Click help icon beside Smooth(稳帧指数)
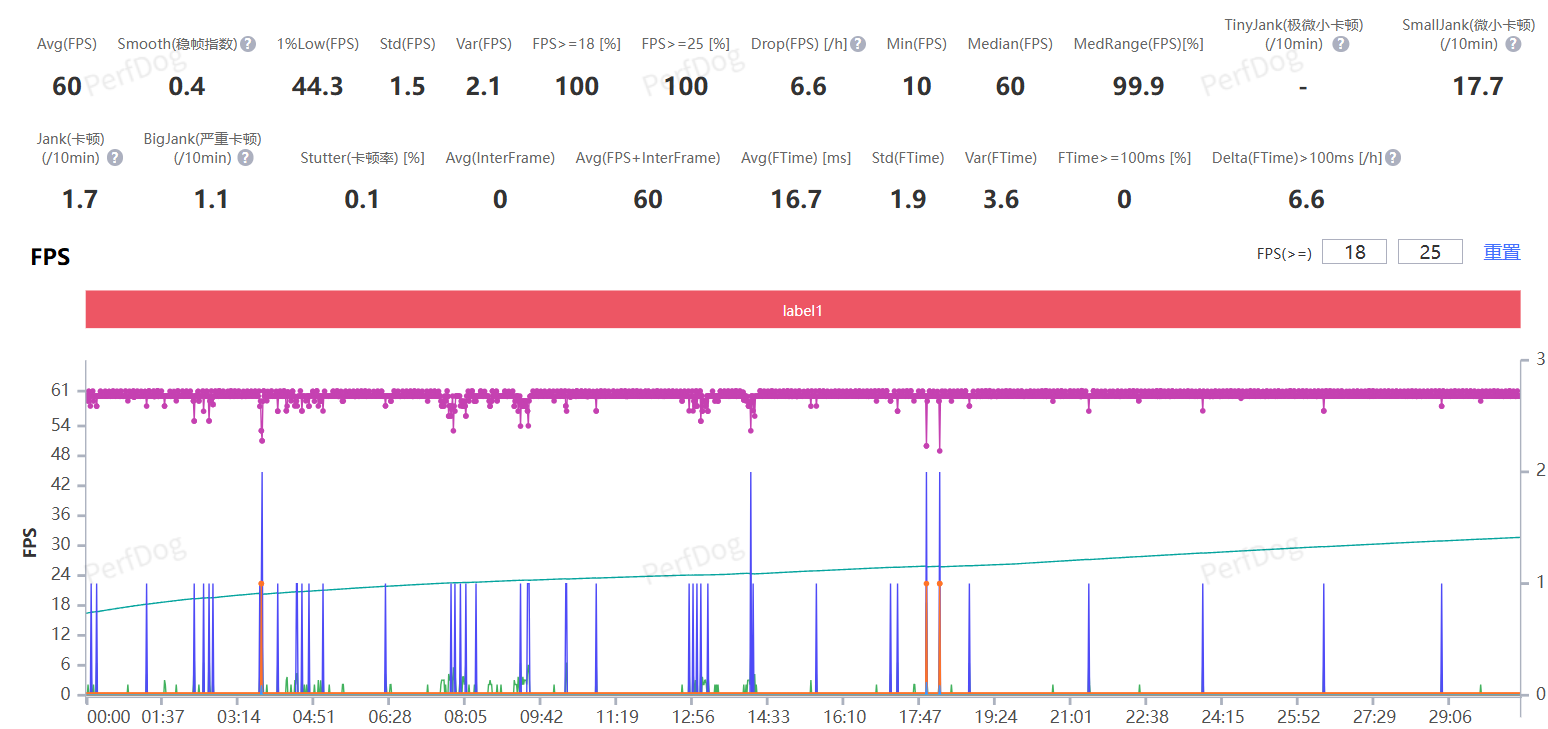The image size is (1548, 729). (248, 44)
